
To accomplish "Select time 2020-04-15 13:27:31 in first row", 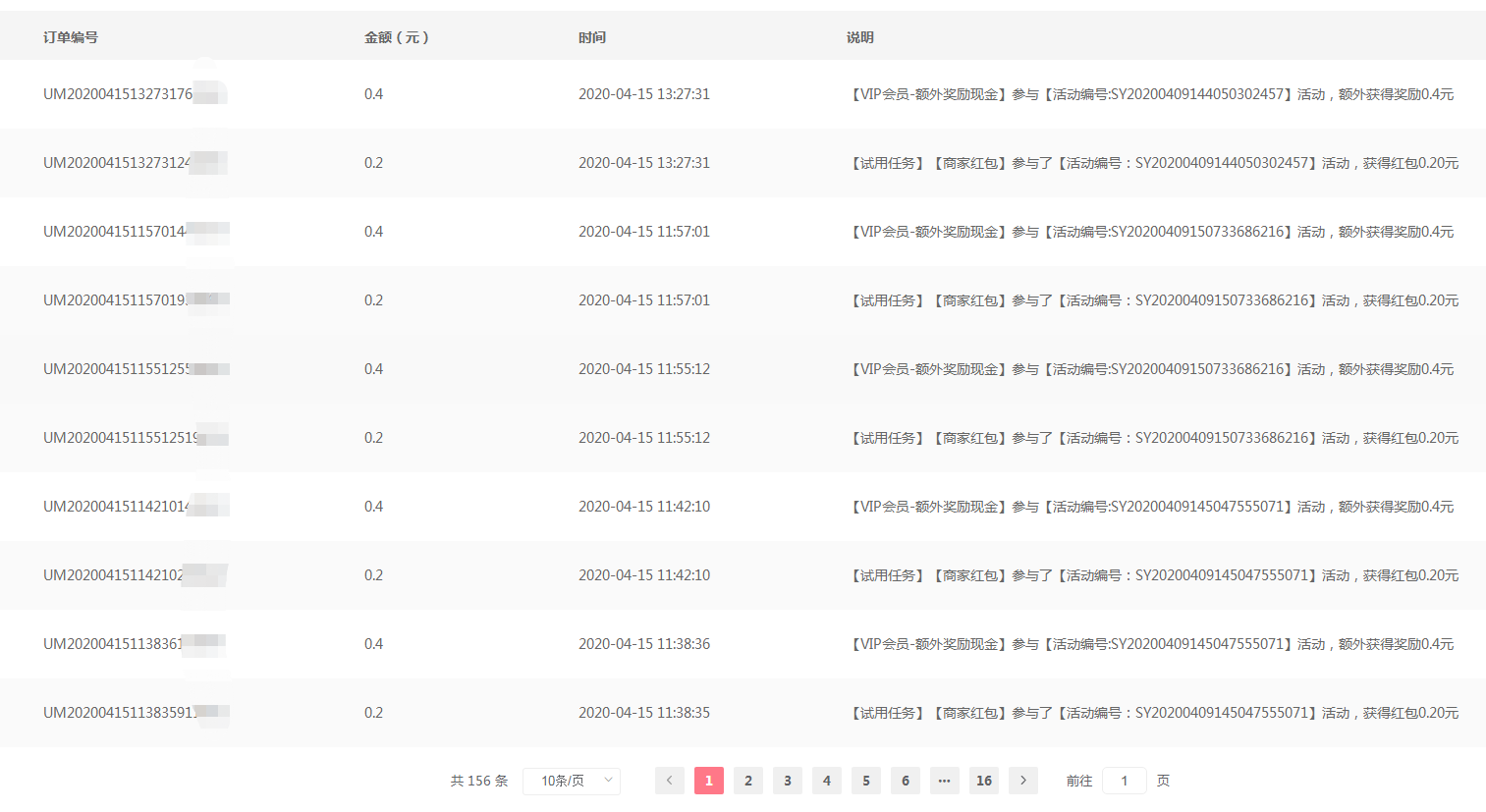I will [x=644, y=94].
